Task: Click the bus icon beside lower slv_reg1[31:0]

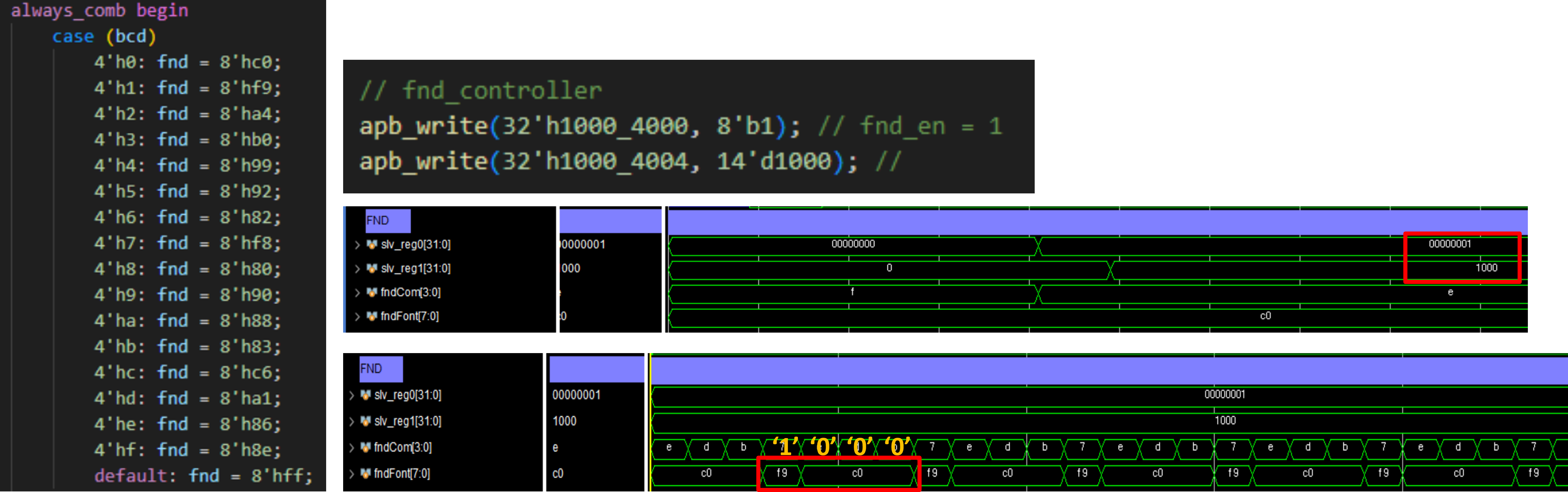Action: tap(365, 421)
